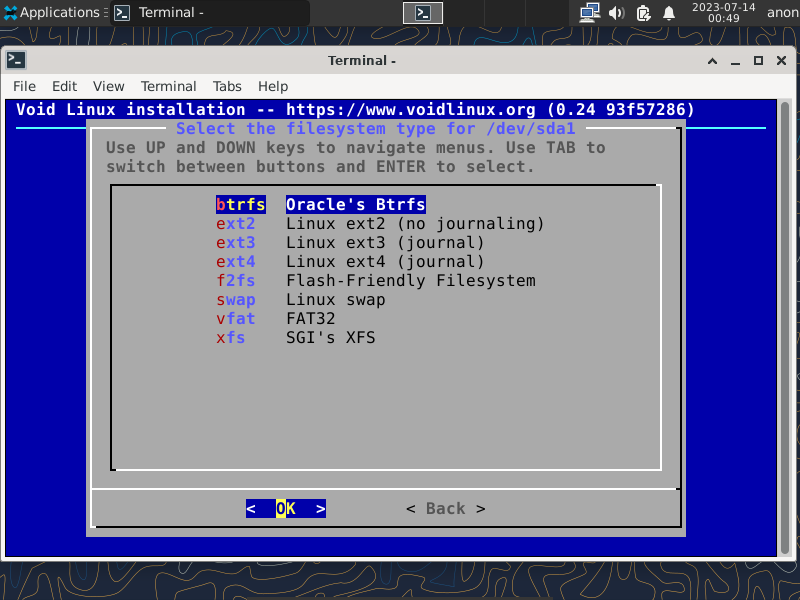Click the Applications menu logo icon
This screenshot has width=800, height=600.
click(10, 13)
